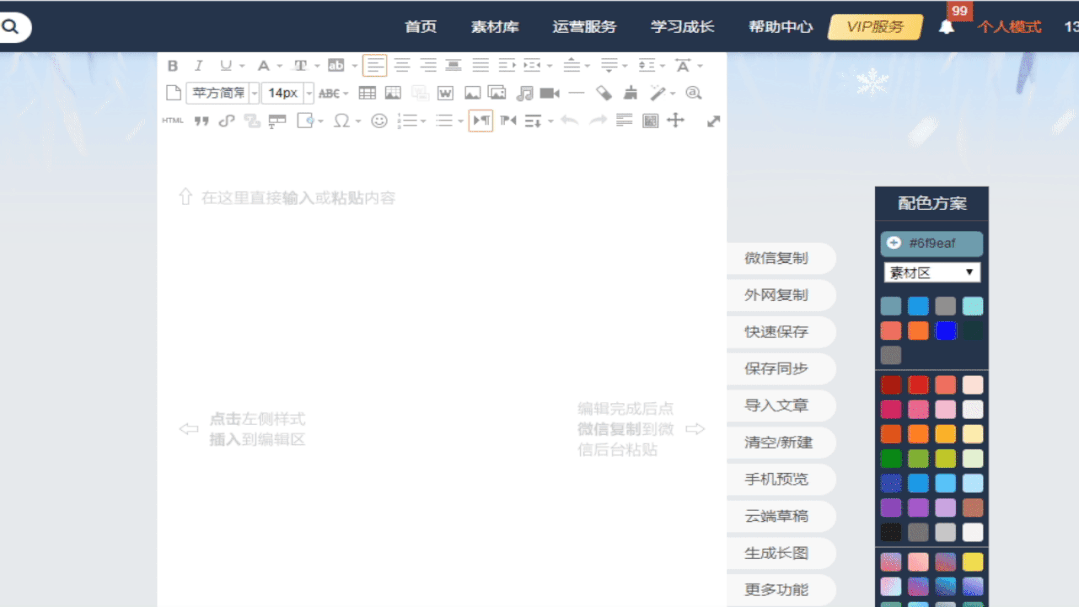
Task: Toggle left-align paragraph button
Action: pos(375,66)
